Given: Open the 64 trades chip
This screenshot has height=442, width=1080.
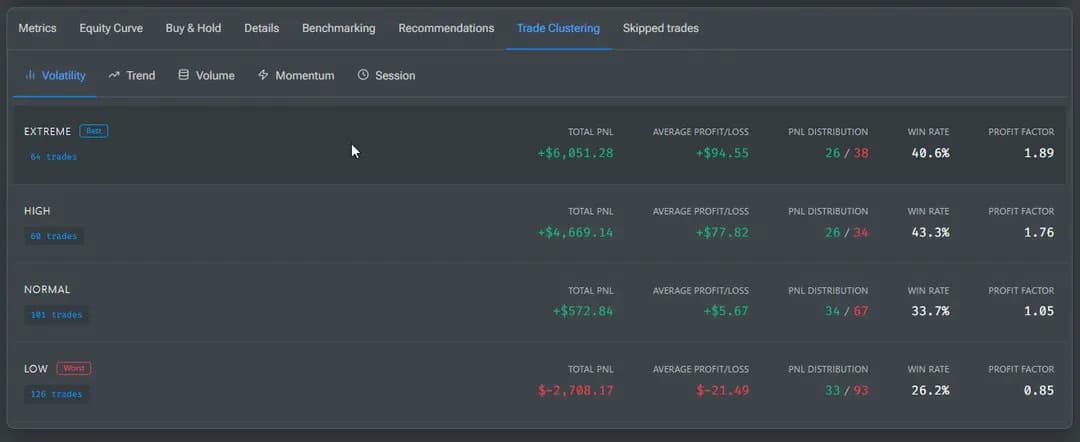Looking at the screenshot, I should point(54,157).
